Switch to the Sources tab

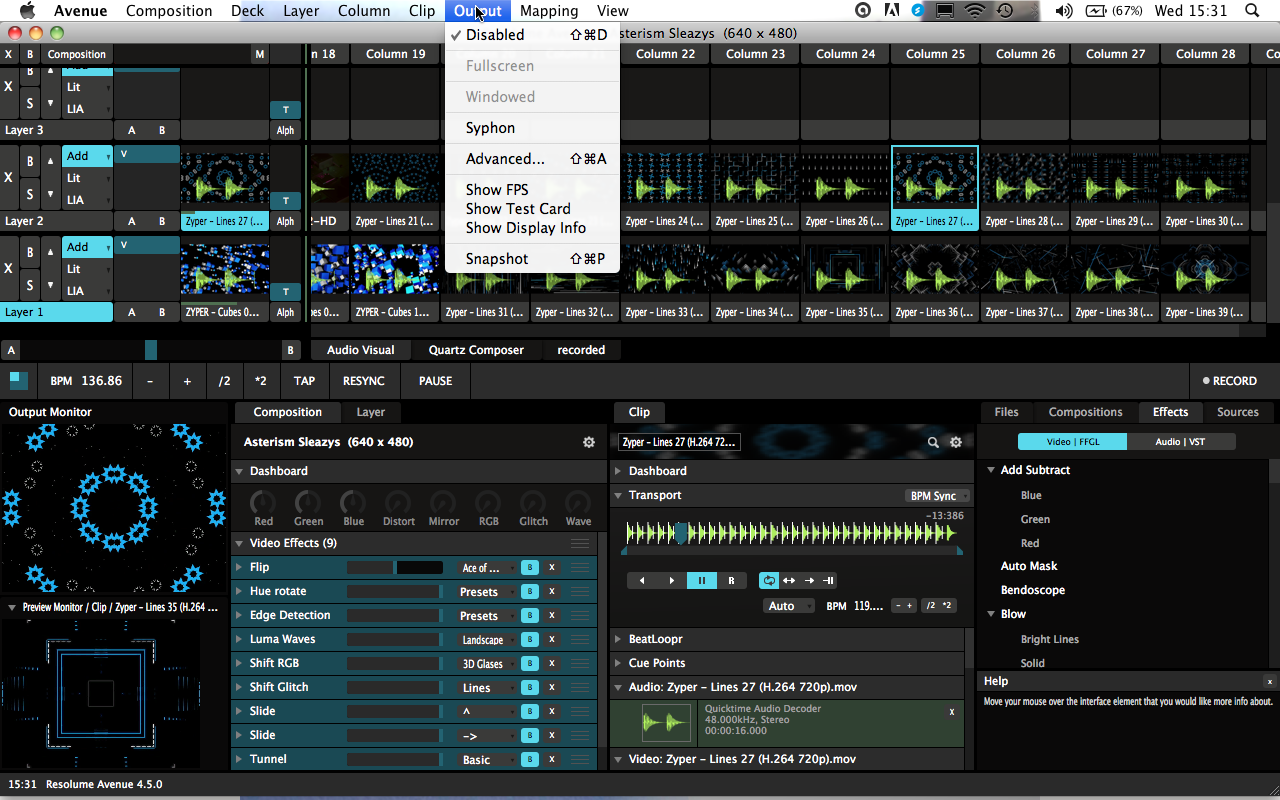(1237, 412)
